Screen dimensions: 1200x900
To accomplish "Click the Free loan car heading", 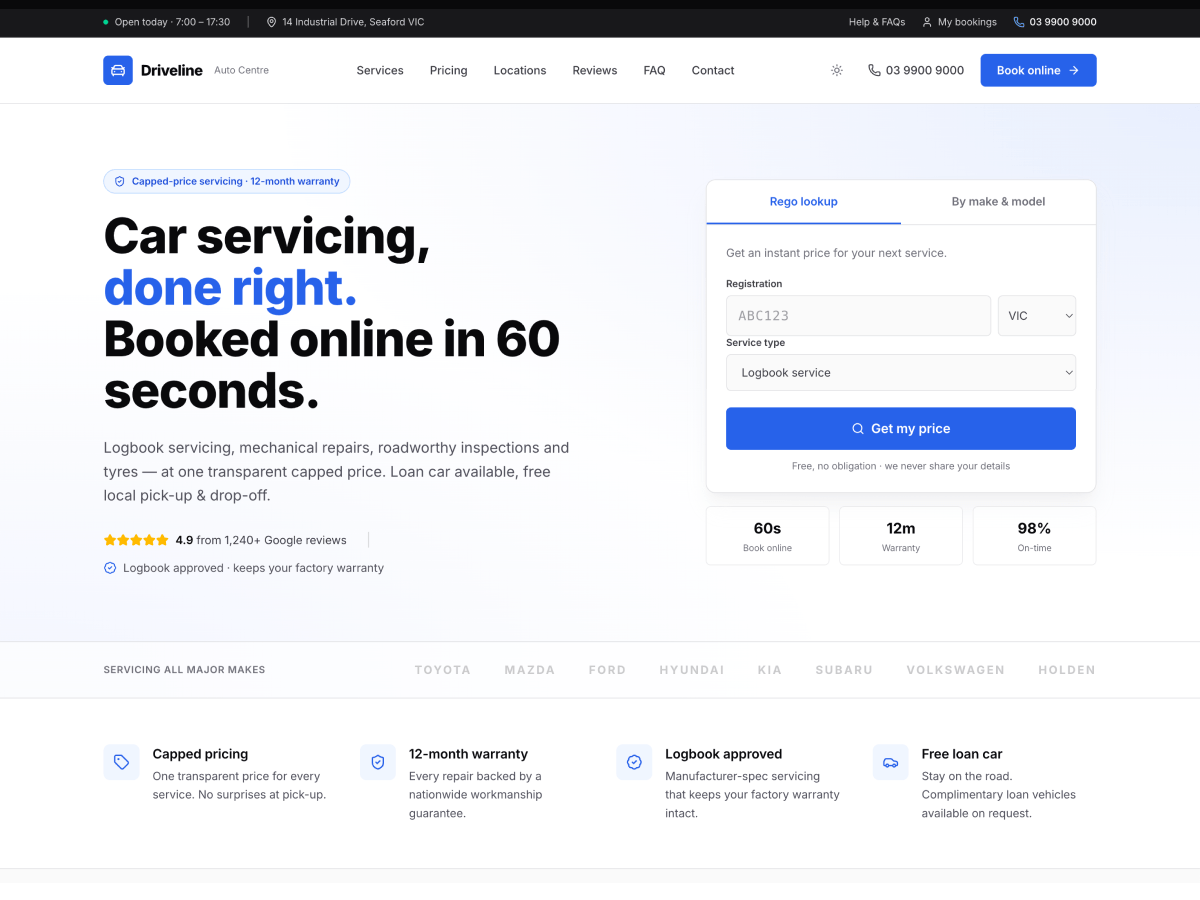I will [962, 754].
